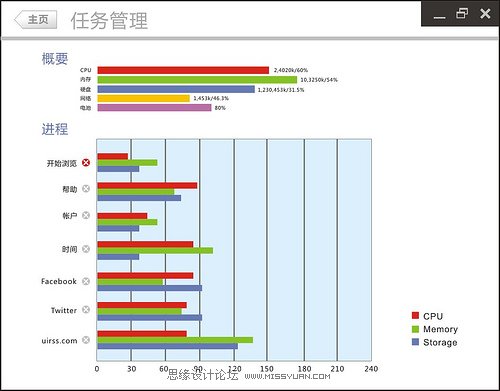The width and height of the screenshot is (500, 391).
Task: Click the Storage legend label
Action: pyautogui.click(x=440, y=342)
